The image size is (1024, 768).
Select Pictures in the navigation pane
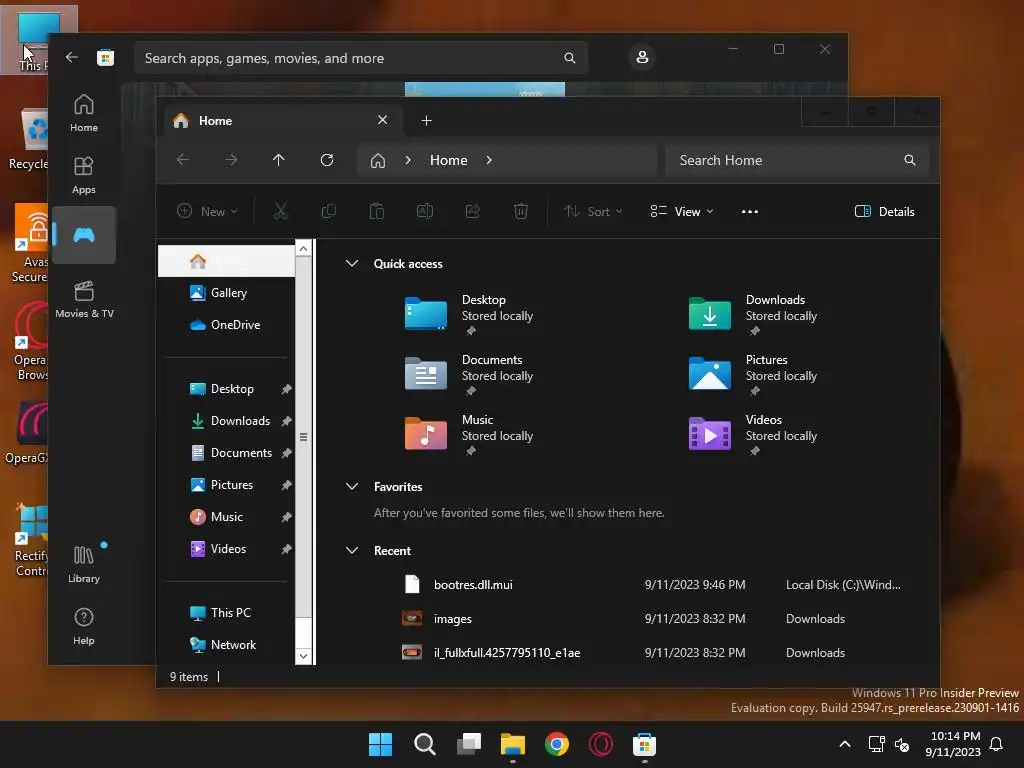(226, 485)
